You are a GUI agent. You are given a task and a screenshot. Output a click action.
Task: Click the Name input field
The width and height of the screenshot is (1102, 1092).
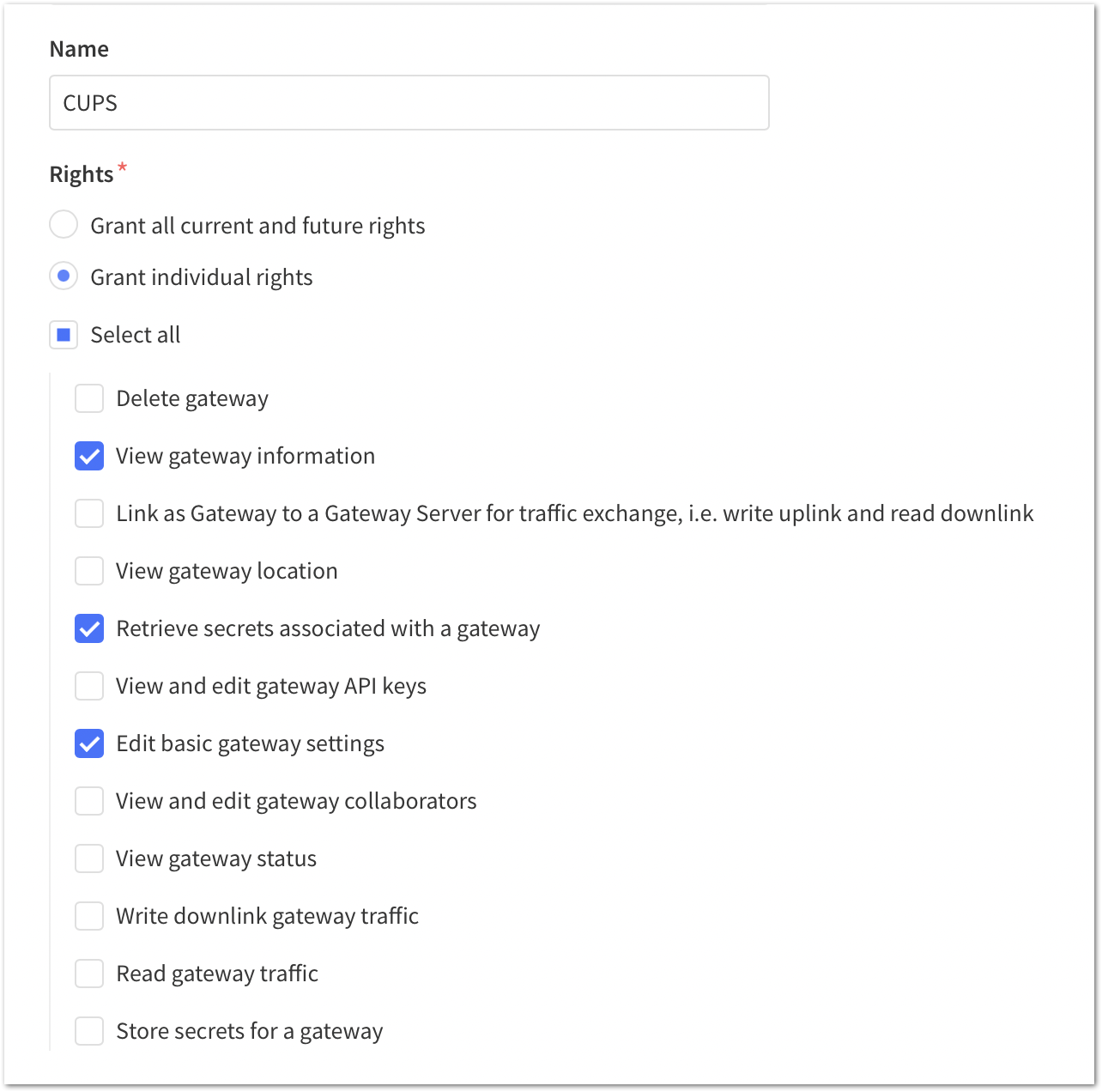pyautogui.click(x=409, y=103)
